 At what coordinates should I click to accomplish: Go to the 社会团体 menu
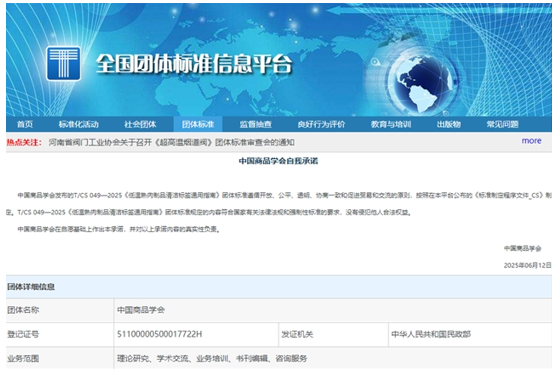tap(140, 124)
